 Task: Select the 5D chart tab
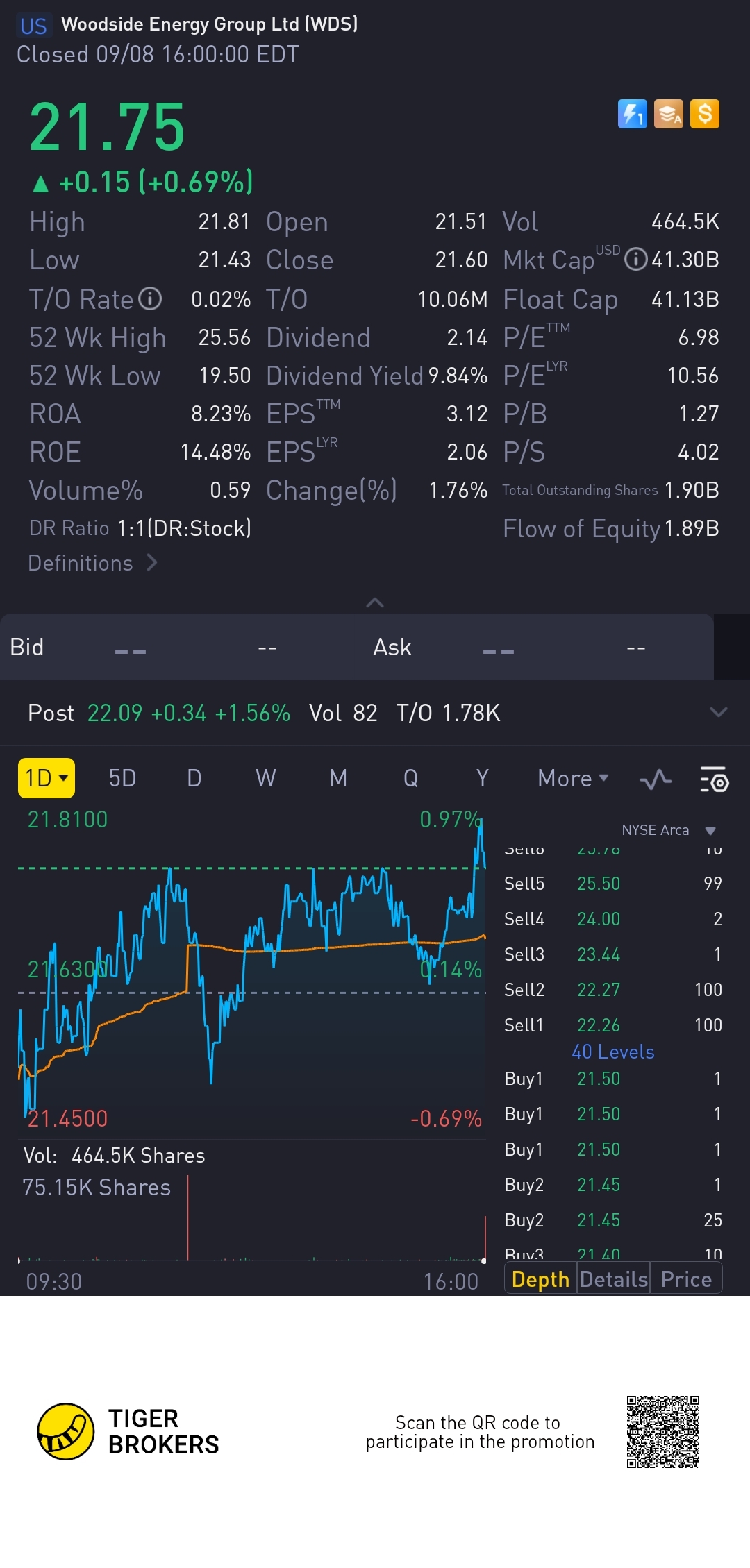pos(122,779)
